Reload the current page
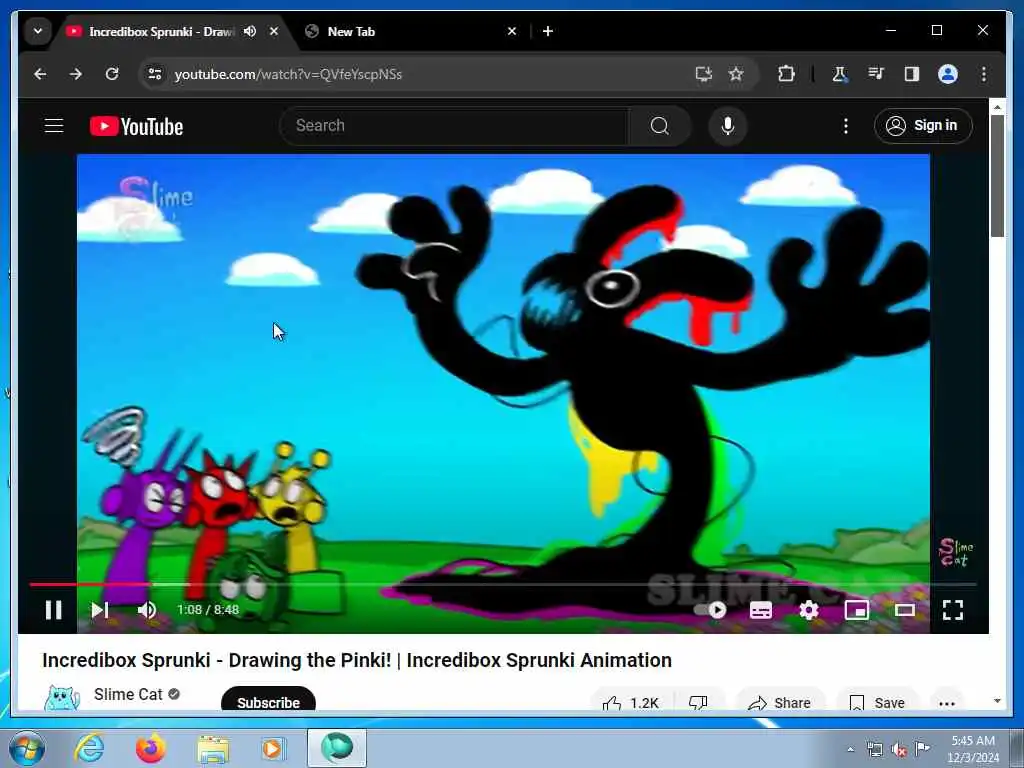The height and width of the screenshot is (768, 1024). 112,74
